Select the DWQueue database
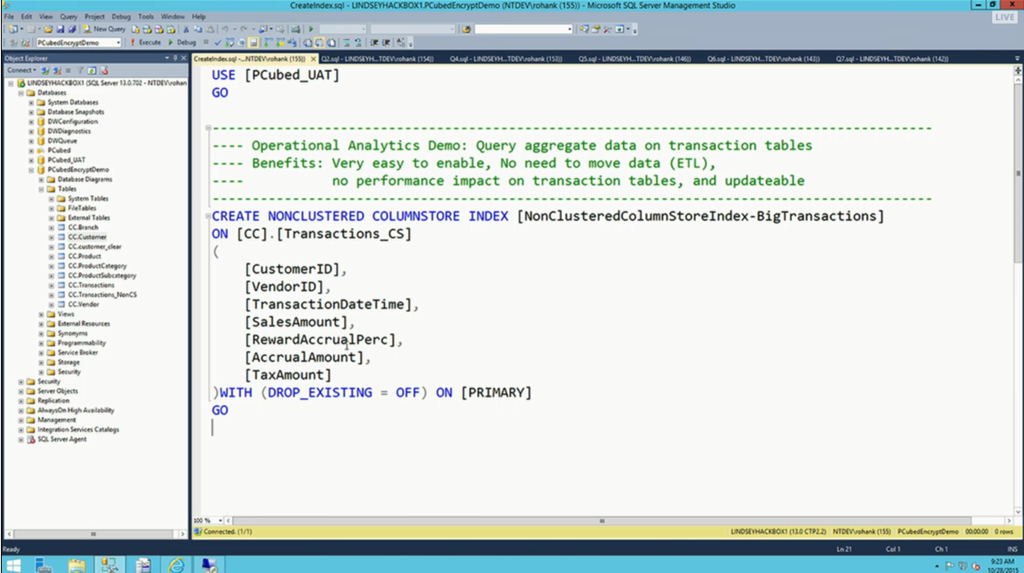 click(x=62, y=141)
